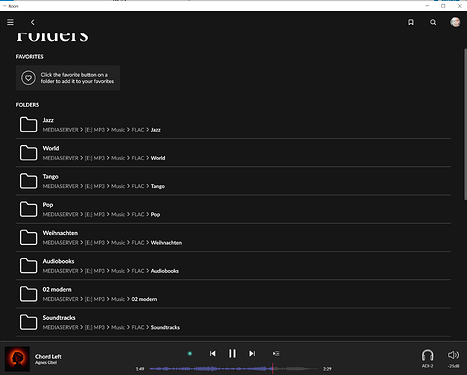Open the play queue icon
Screen dimensions: 467x375
(276, 353)
